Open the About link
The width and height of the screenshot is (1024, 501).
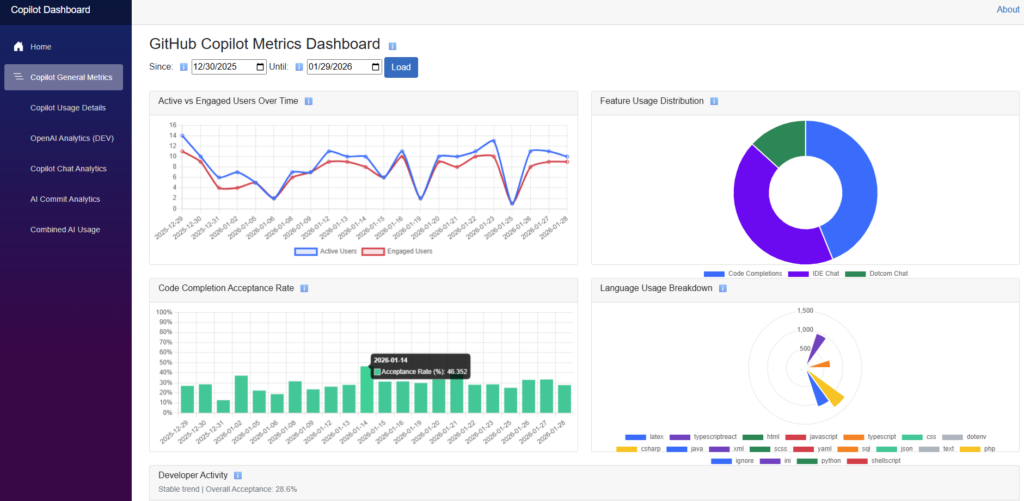coord(1007,9)
